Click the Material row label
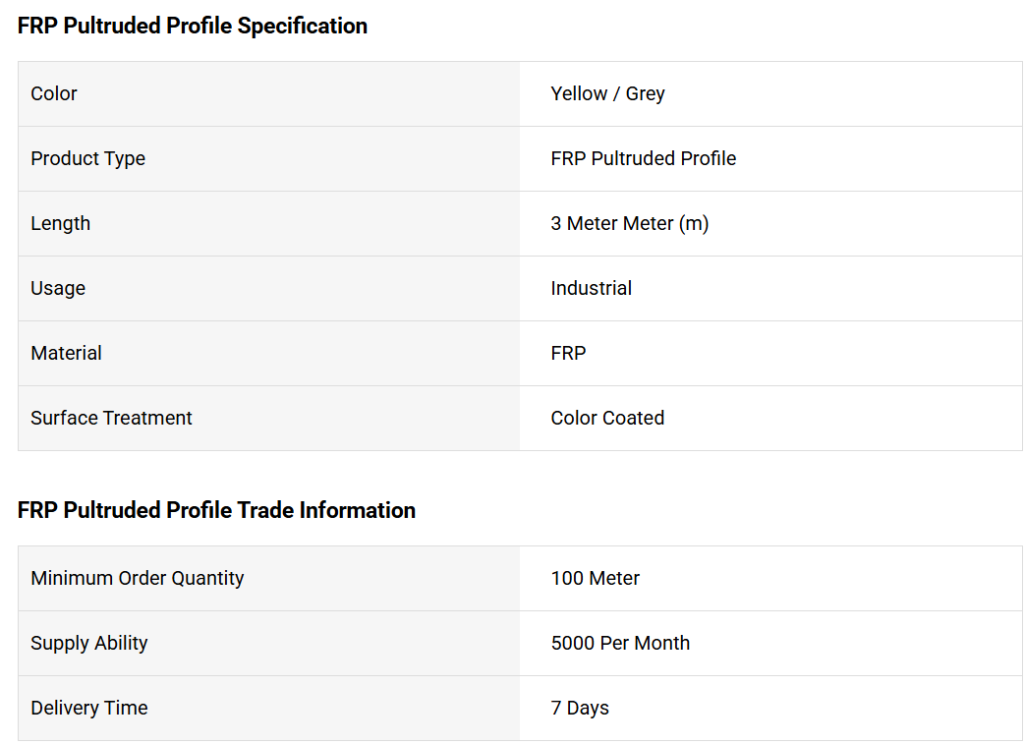1024x744 pixels. click(x=66, y=353)
